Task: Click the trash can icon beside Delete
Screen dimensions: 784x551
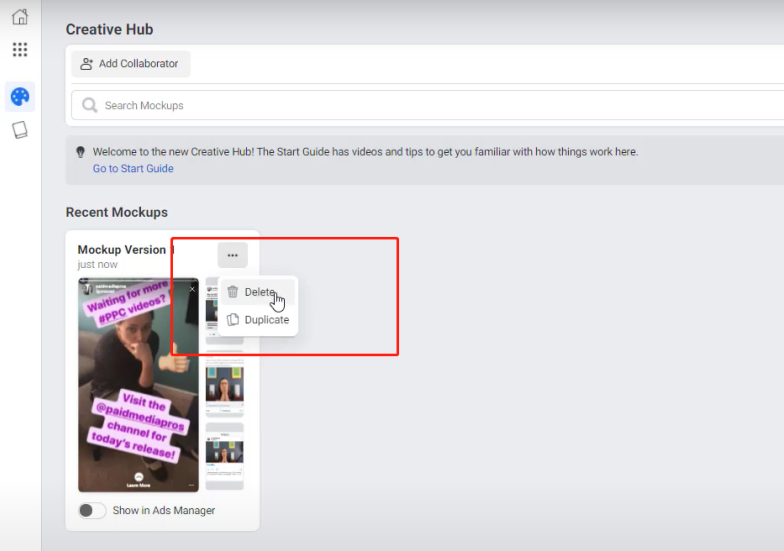Action: [x=233, y=292]
